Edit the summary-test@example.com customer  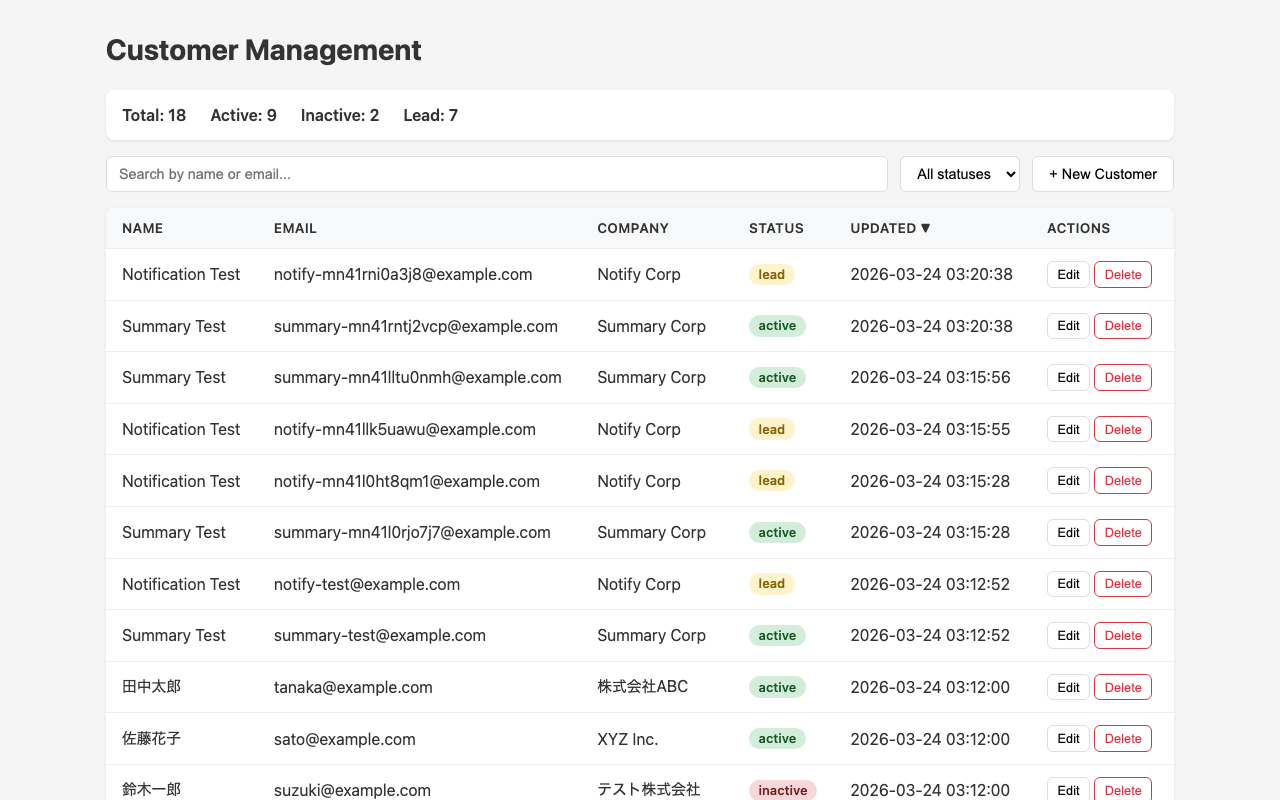(1068, 636)
